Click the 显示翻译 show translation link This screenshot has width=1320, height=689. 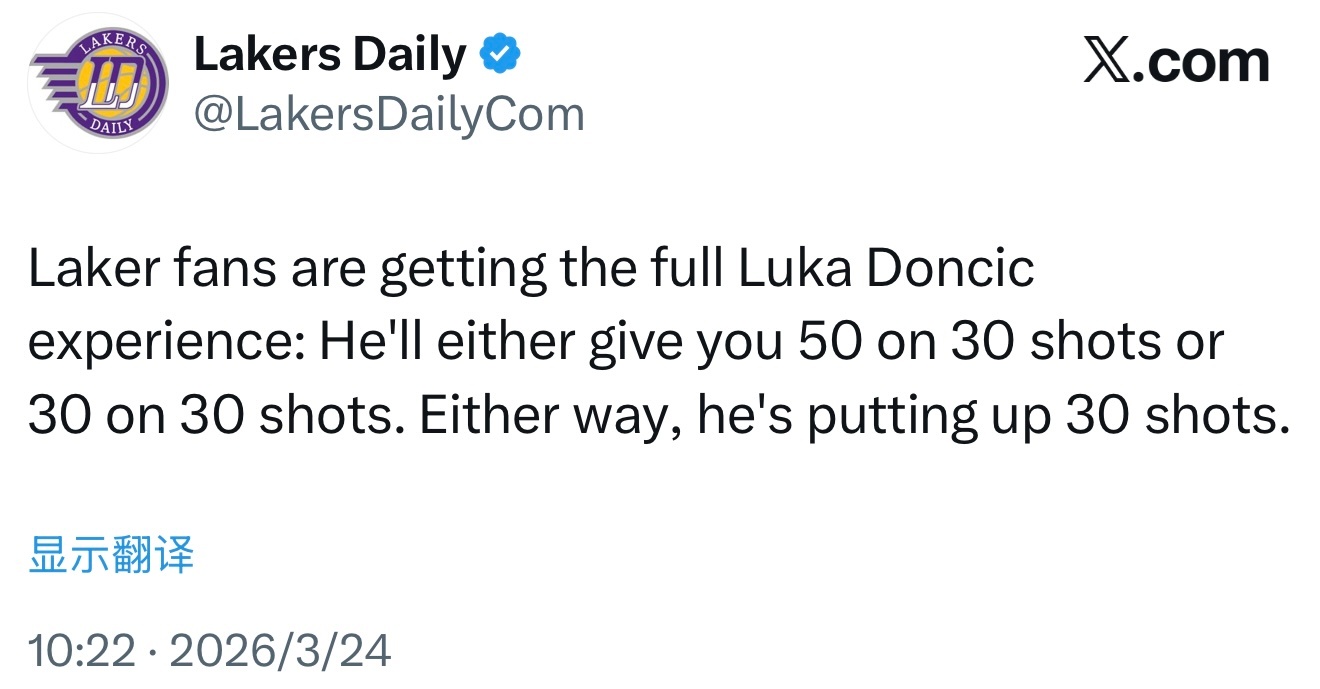tap(111, 555)
